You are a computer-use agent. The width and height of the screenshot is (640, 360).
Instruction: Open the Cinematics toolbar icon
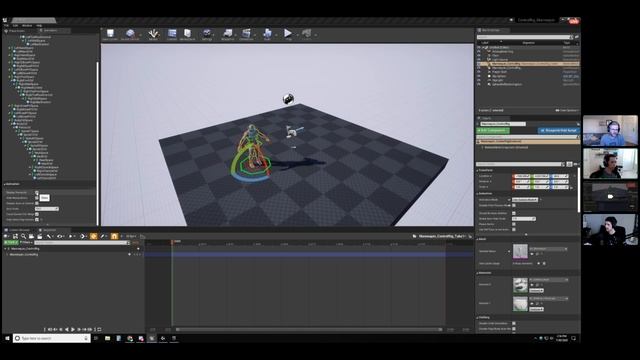(x=246, y=34)
